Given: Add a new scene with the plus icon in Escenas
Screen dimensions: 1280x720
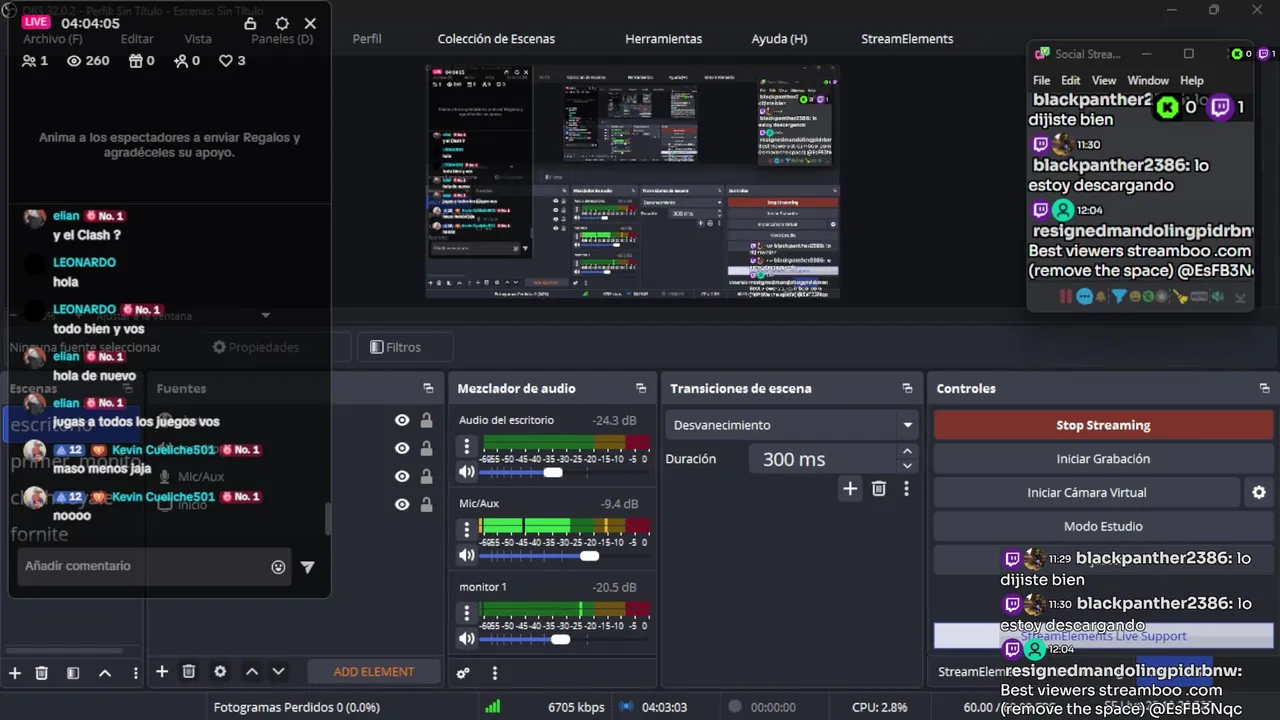Looking at the screenshot, I should click(x=14, y=673).
